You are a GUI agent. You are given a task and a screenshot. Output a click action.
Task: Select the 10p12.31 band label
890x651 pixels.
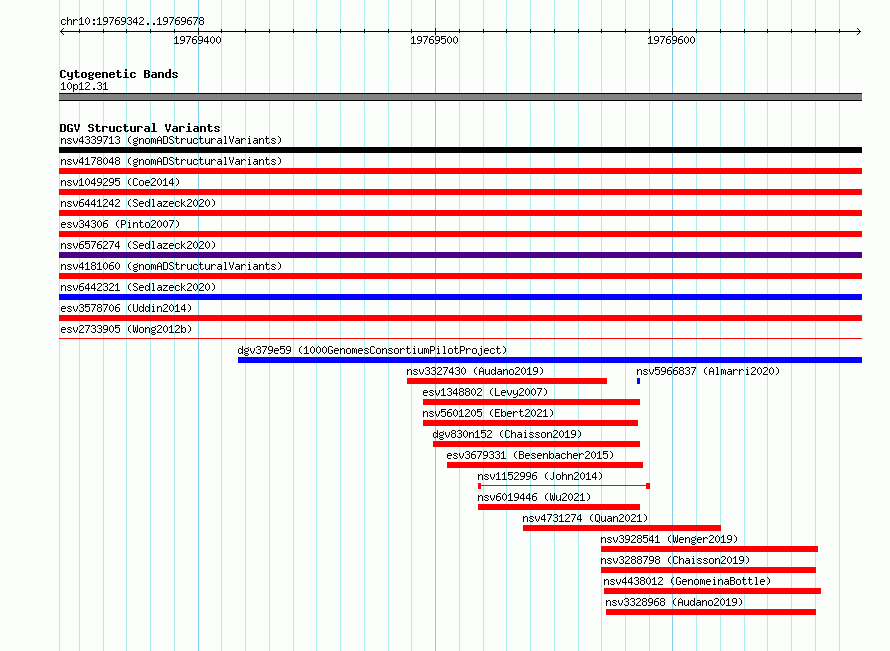pos(84,86)
